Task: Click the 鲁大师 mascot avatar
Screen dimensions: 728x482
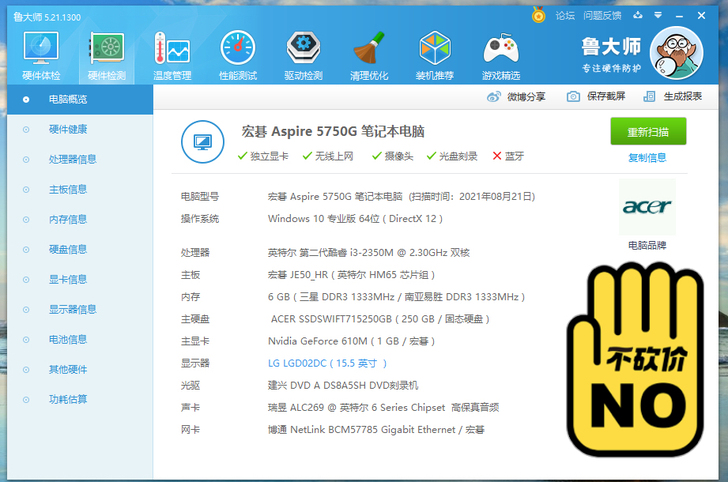Action: pos(676,53)
